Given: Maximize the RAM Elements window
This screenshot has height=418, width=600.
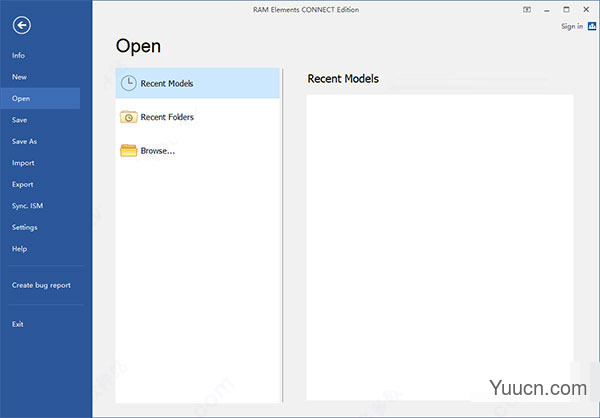Looking at the screenshot, I should click(566, 10).
